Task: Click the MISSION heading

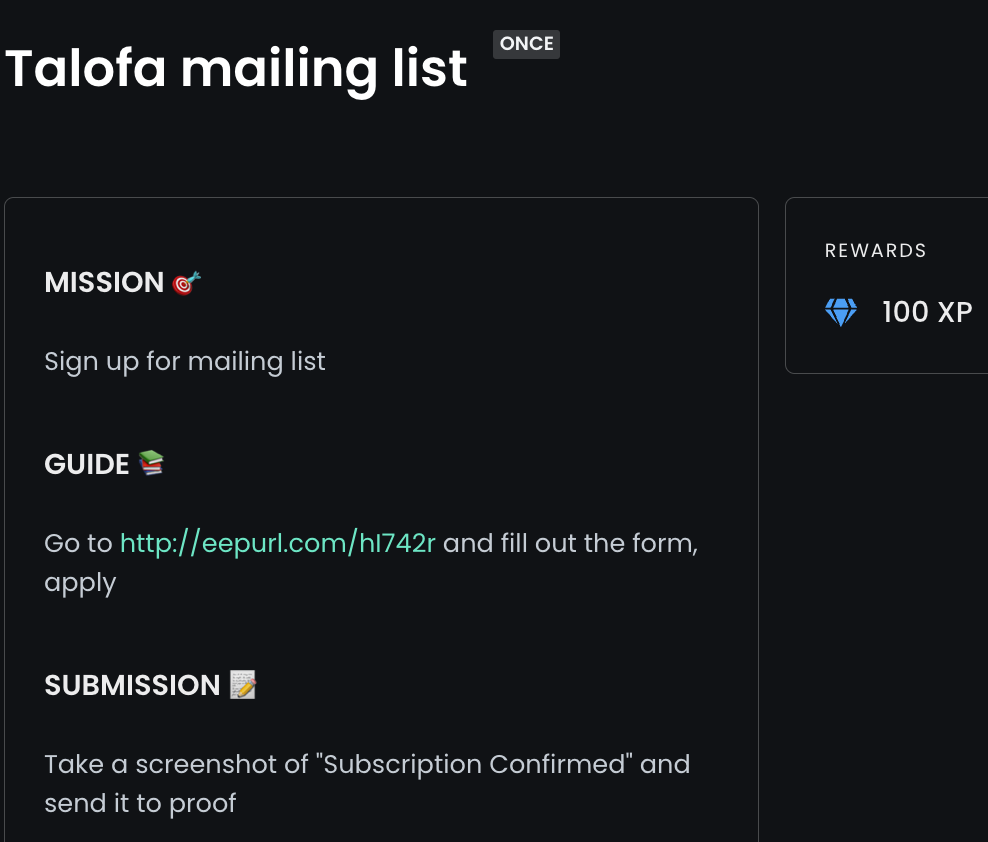Action: (104, 282)
